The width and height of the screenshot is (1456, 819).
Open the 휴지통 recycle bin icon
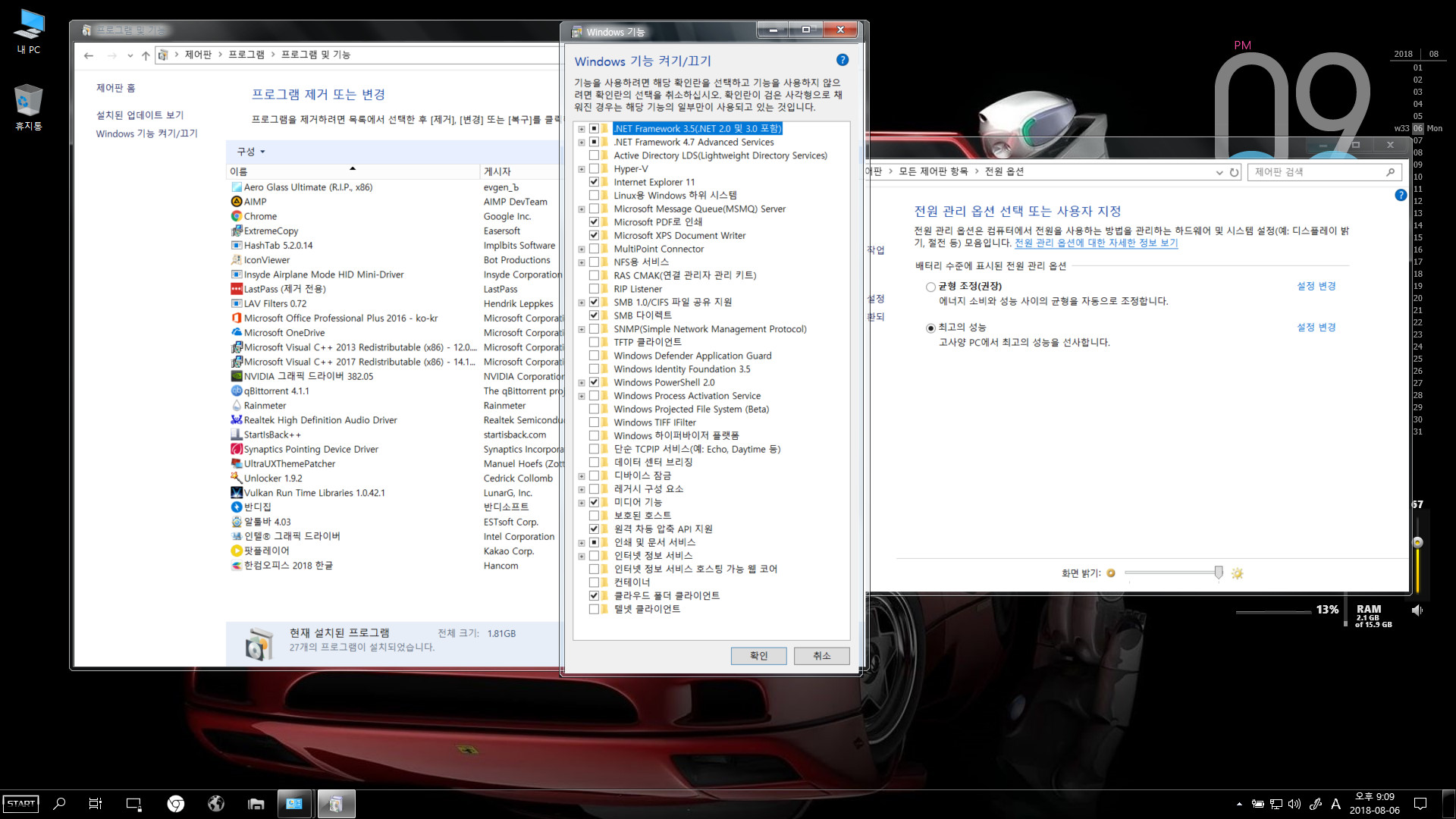pos(29,108)
